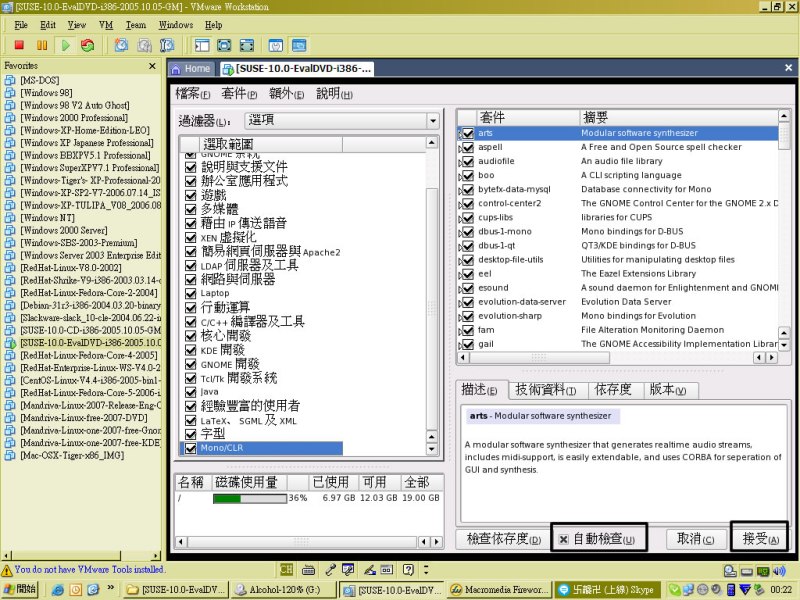
Task: Click the Revert to Snapshot icon
Action: [x=144, y=45]
